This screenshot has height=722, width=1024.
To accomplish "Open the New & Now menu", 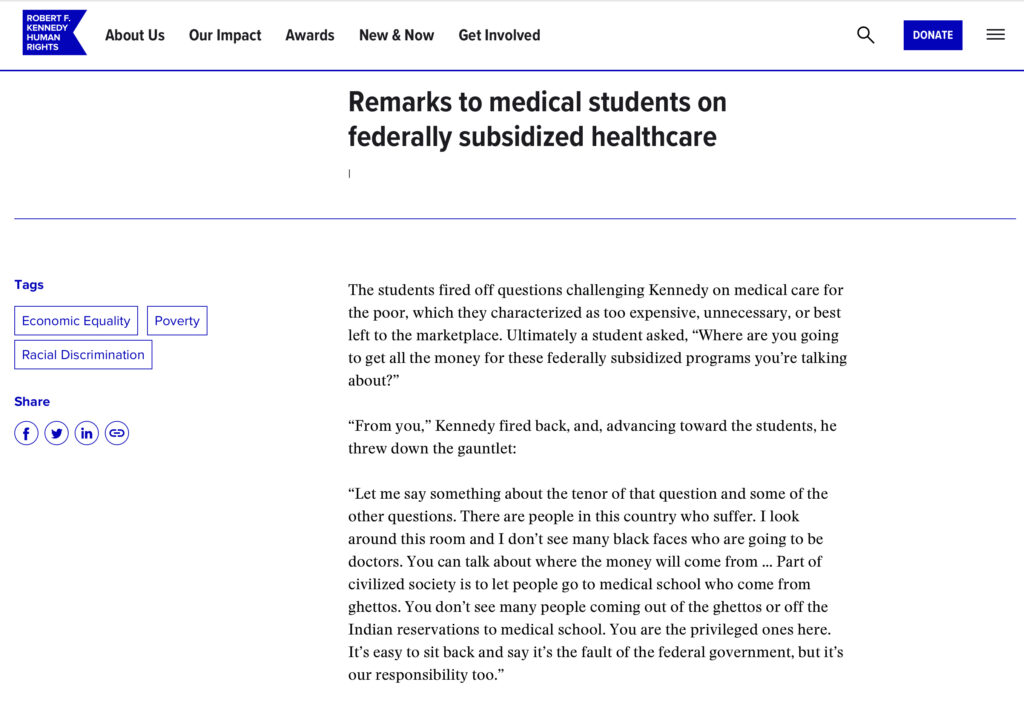I will [x=396, y=35].
